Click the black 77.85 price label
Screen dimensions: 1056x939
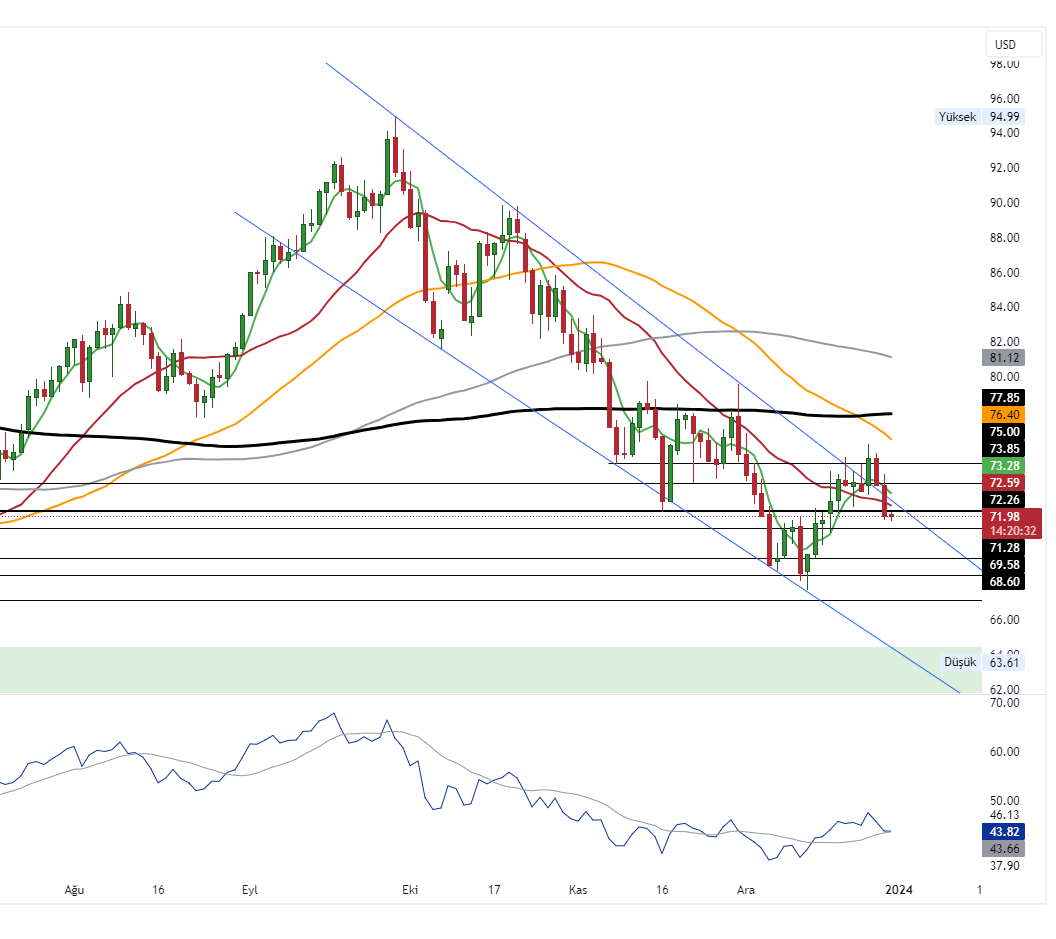(1004, 397)
